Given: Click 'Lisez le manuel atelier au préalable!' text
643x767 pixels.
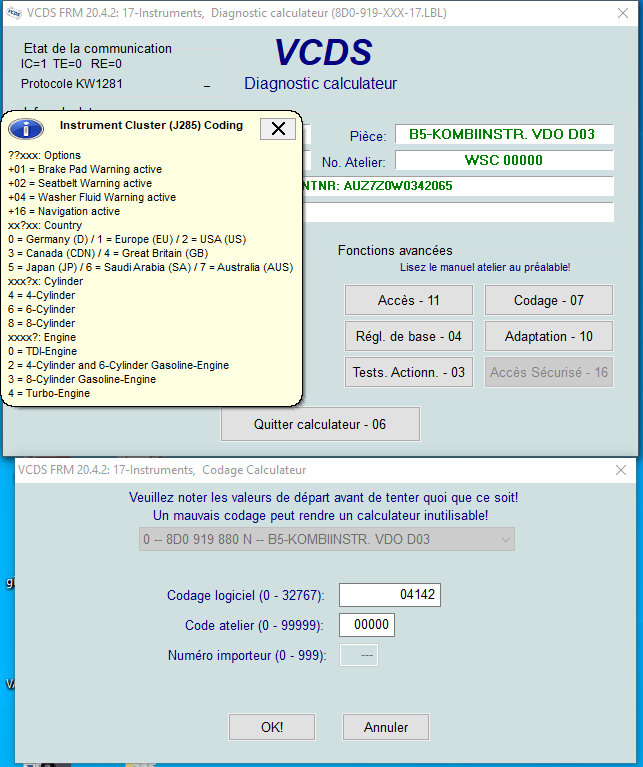Looking at the screenshot, I should [x=485, y=267].
